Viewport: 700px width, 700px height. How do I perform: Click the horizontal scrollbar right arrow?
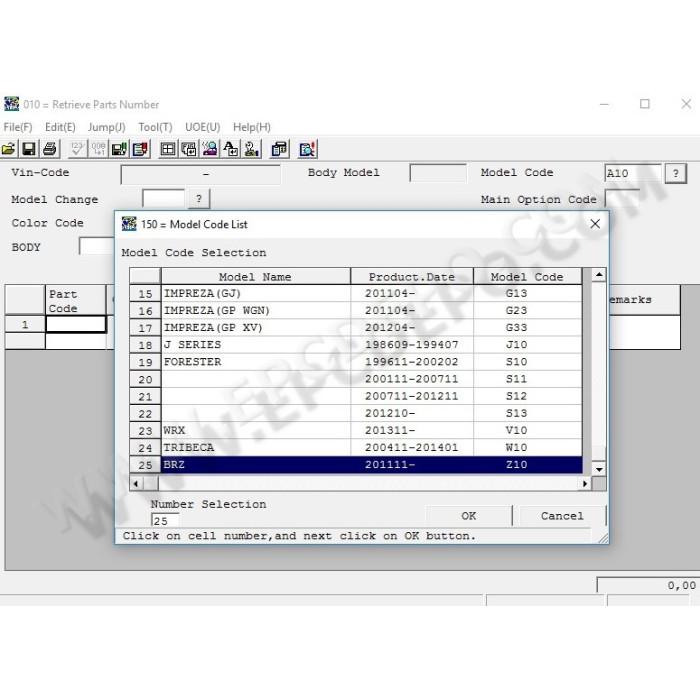point(585,483)
